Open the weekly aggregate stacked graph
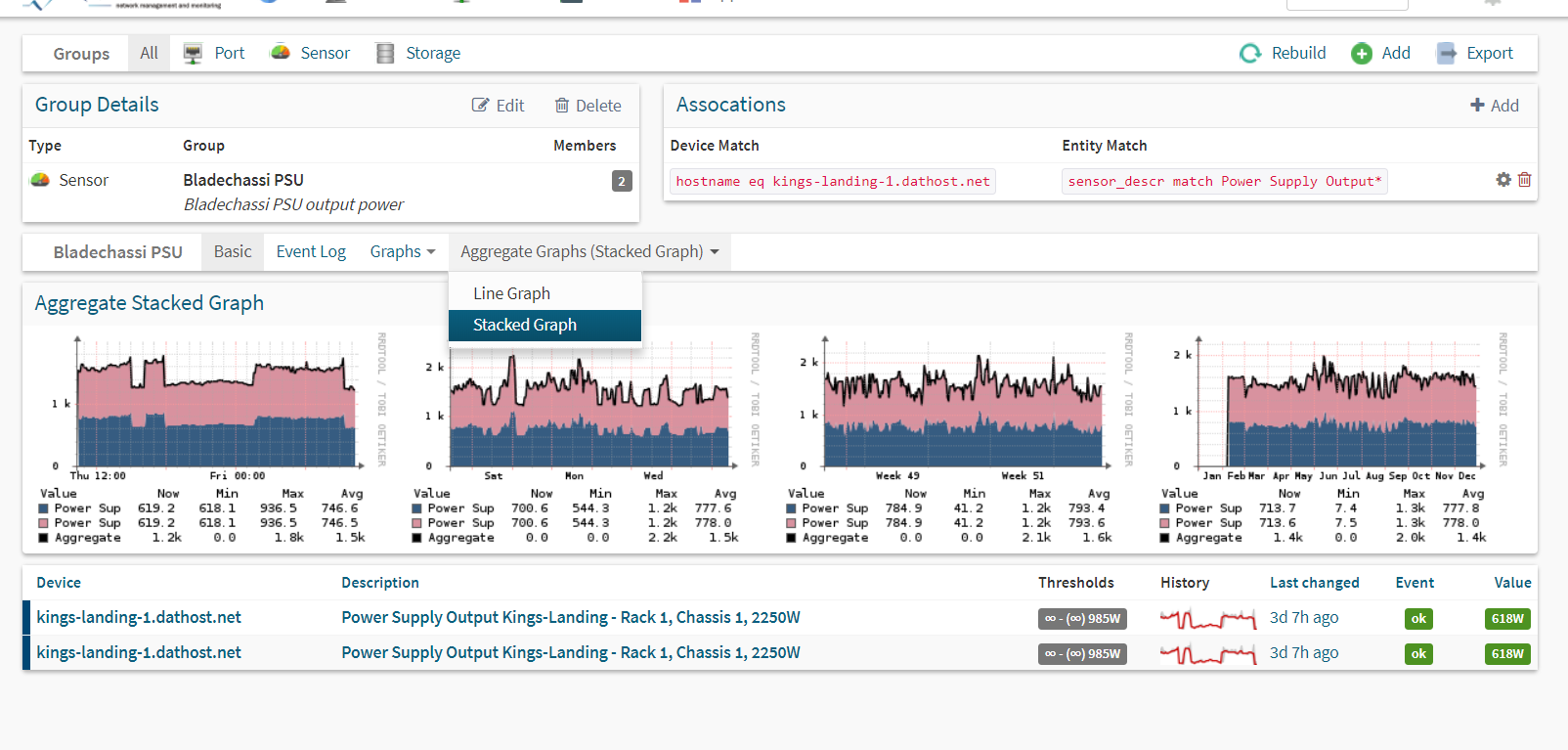The image size is (1568, 750). (x=585, y=438)
